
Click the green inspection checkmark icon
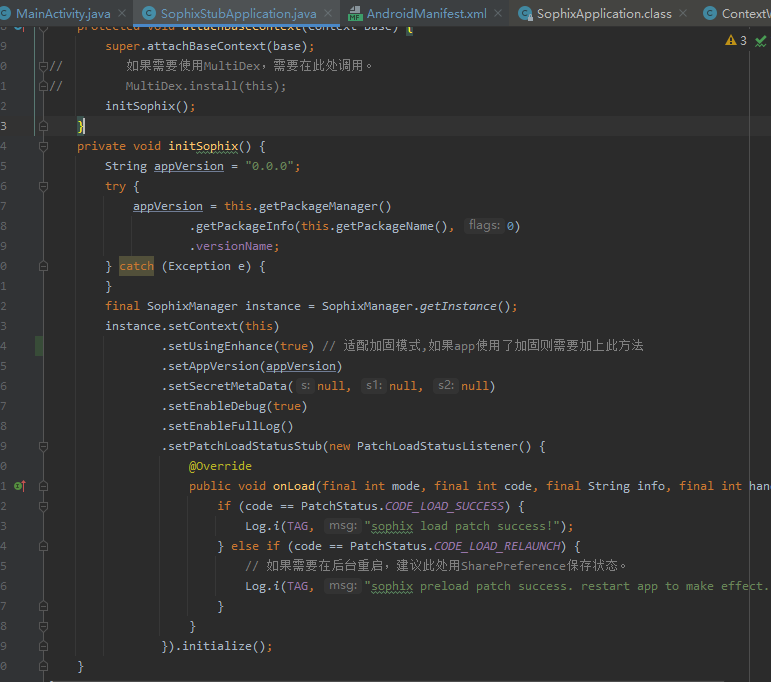pyautogui.click(x=761, y=41)
